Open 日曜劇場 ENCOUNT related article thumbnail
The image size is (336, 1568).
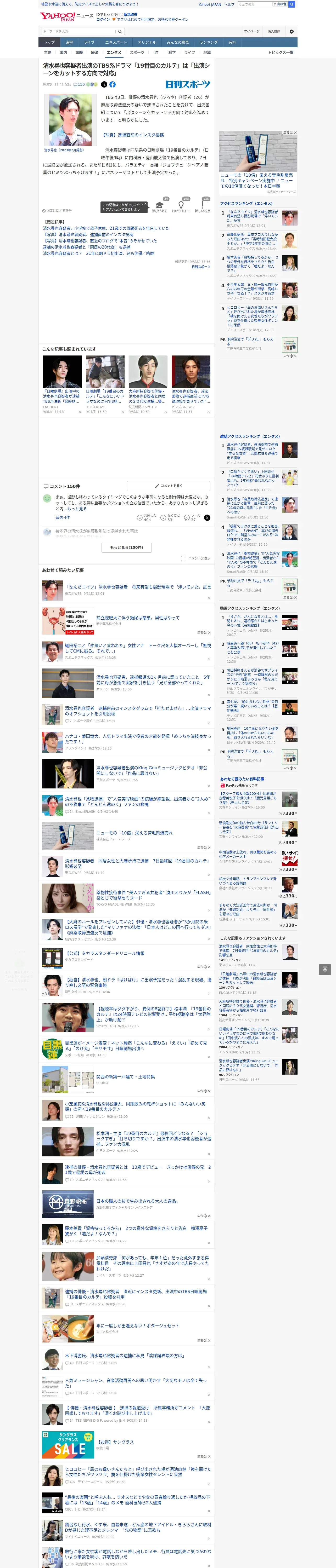click(62, 371)
